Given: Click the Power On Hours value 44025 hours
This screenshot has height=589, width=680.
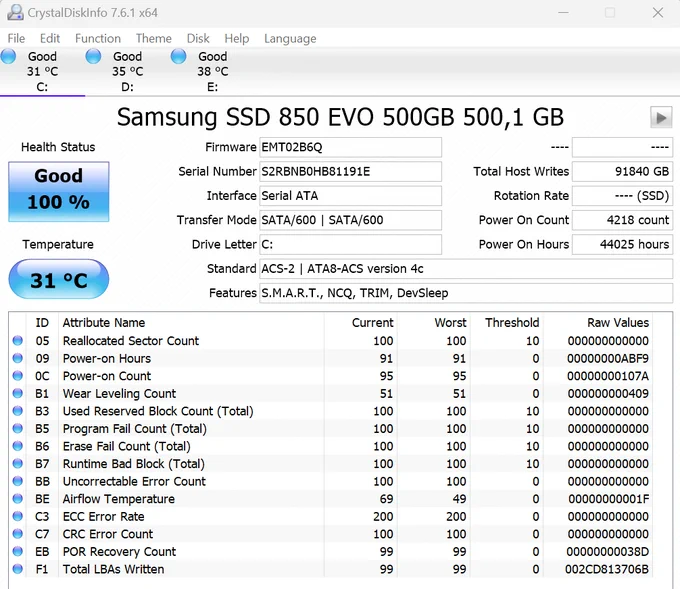Looking at the screenshot, I should click(x=622, y=245).
